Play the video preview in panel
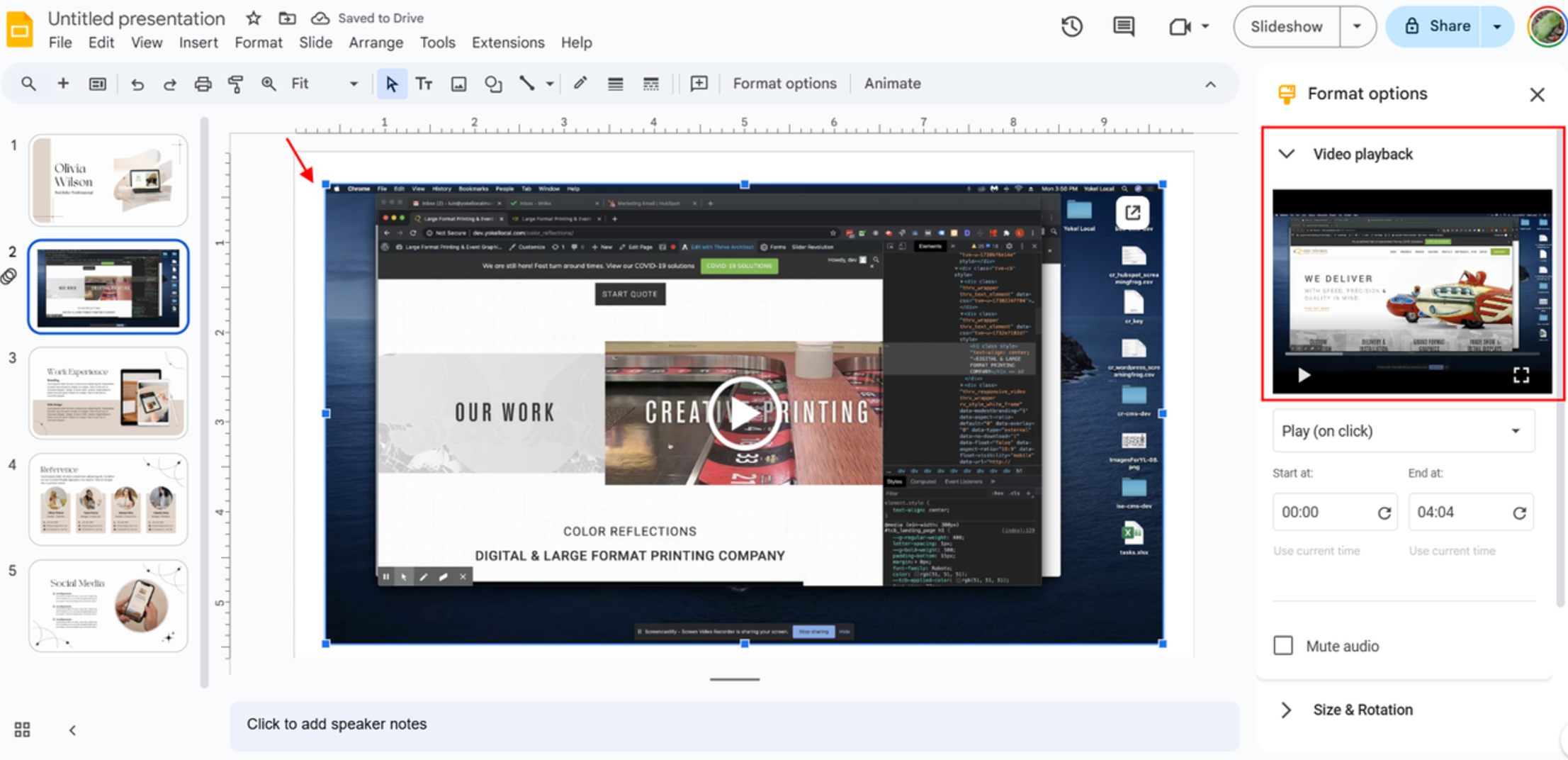 tap(1304, 375)
